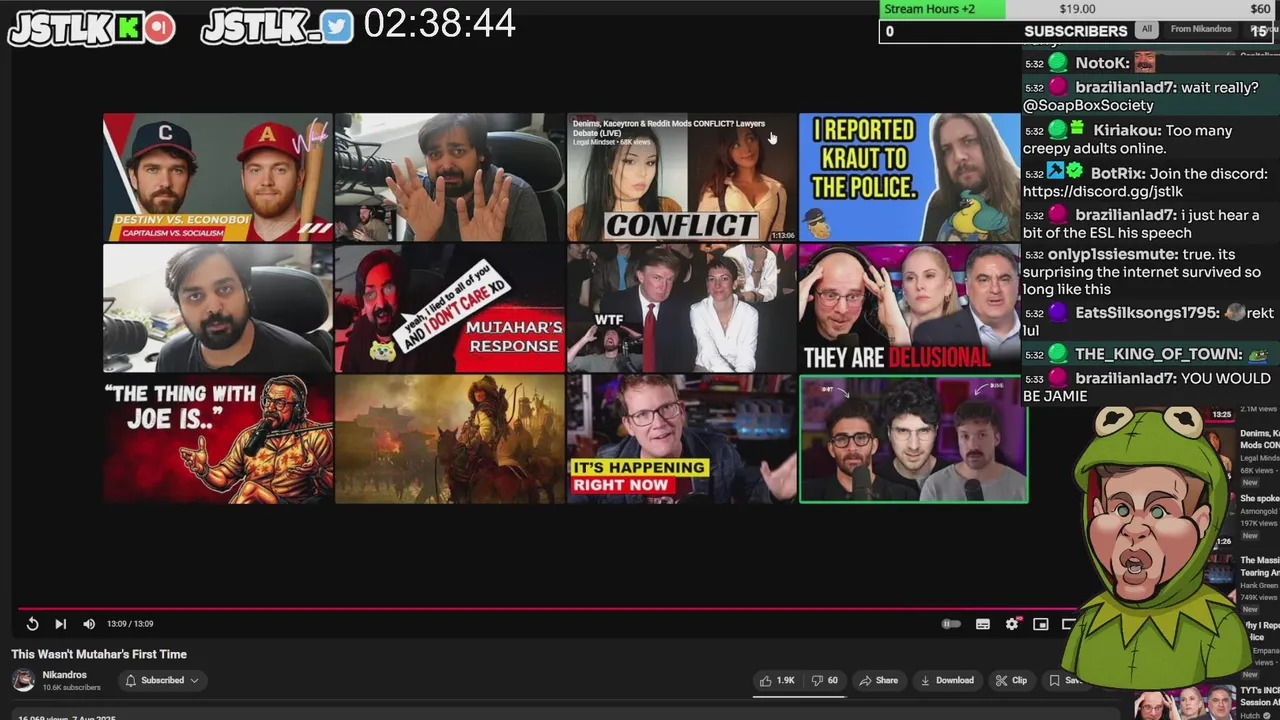Open The Thing With Joe Is video

pyautogui.click(x=217, y=439)
